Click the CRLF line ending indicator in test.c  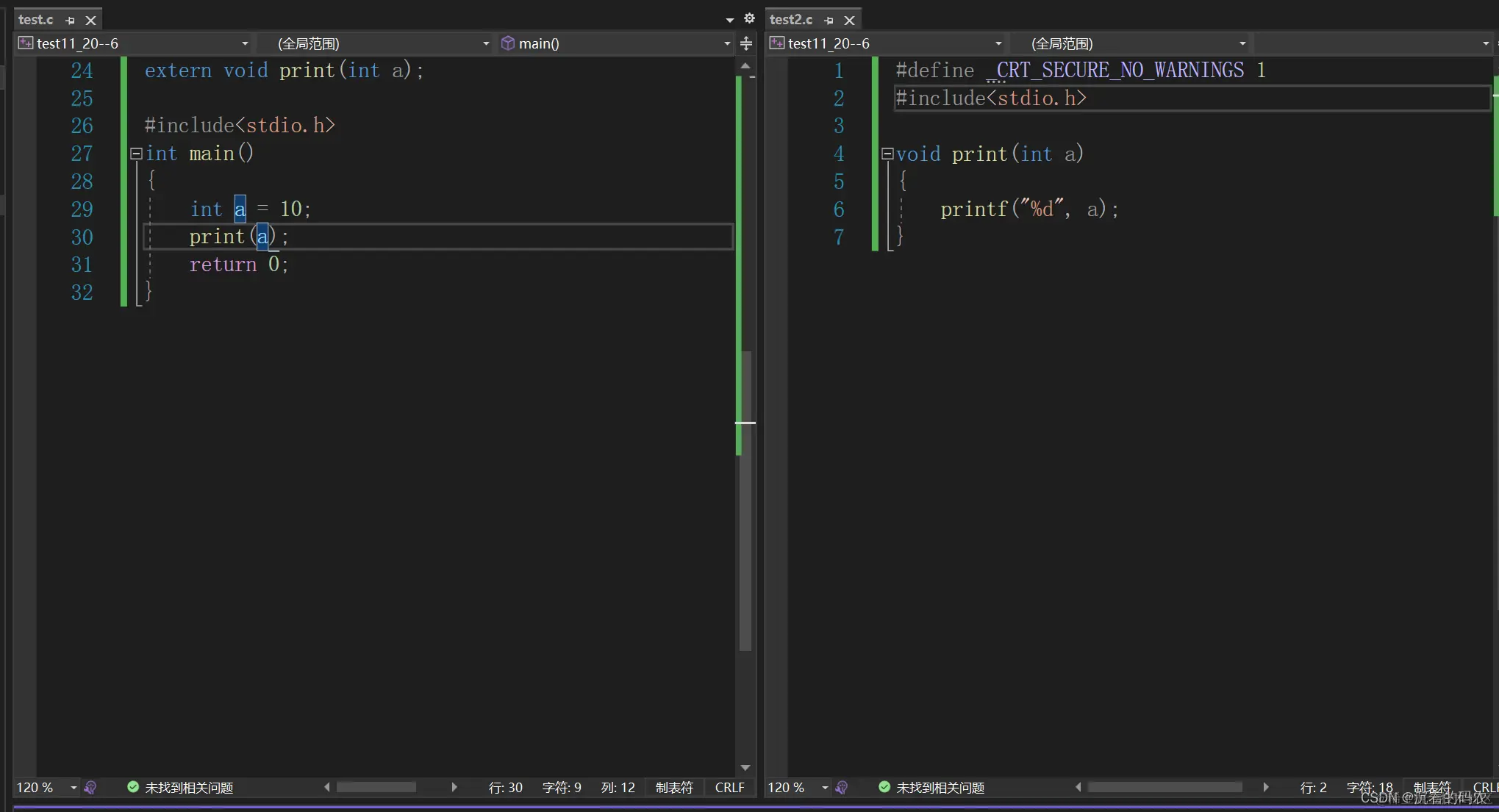coord(729,788)
